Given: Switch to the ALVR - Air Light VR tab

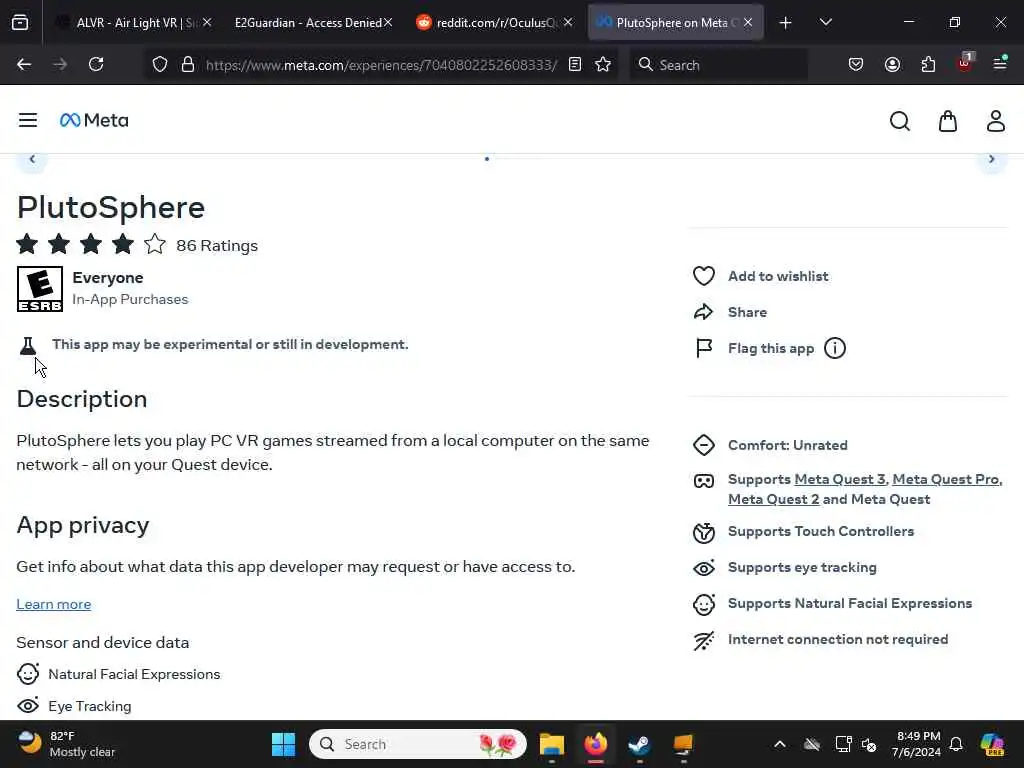Looking at the screenshot, I should coord(136,22).
